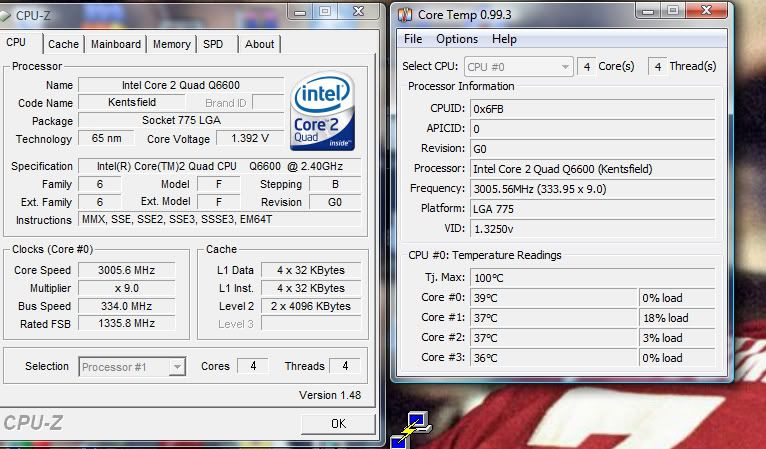Image resolution: width=766 pixels, height=449 pixels.
Task: Switch to the Cache tab in CPU-Z
Action: tap(64, 44)
